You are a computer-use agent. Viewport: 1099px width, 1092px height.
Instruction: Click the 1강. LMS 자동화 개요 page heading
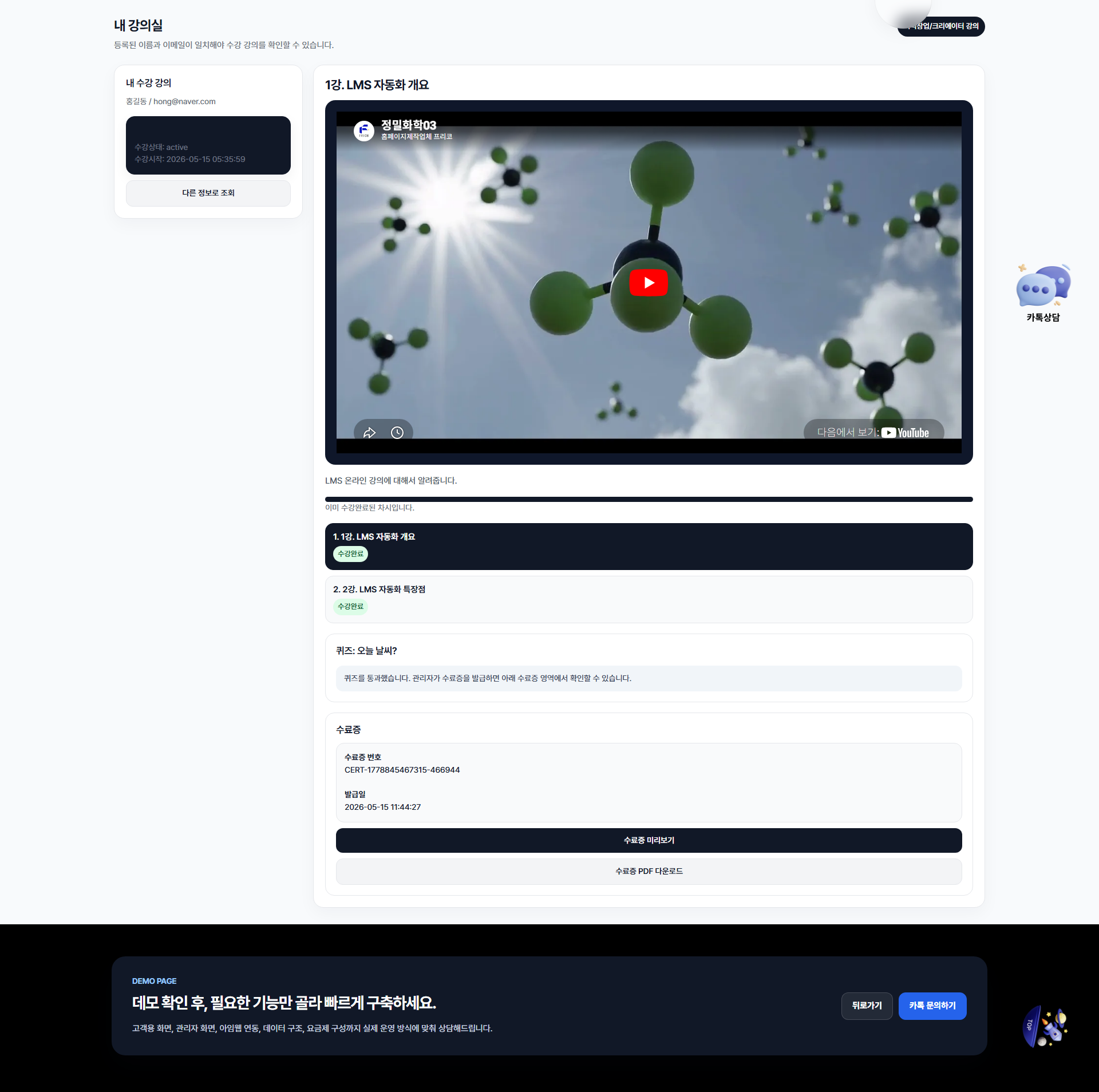pos(377,85)
